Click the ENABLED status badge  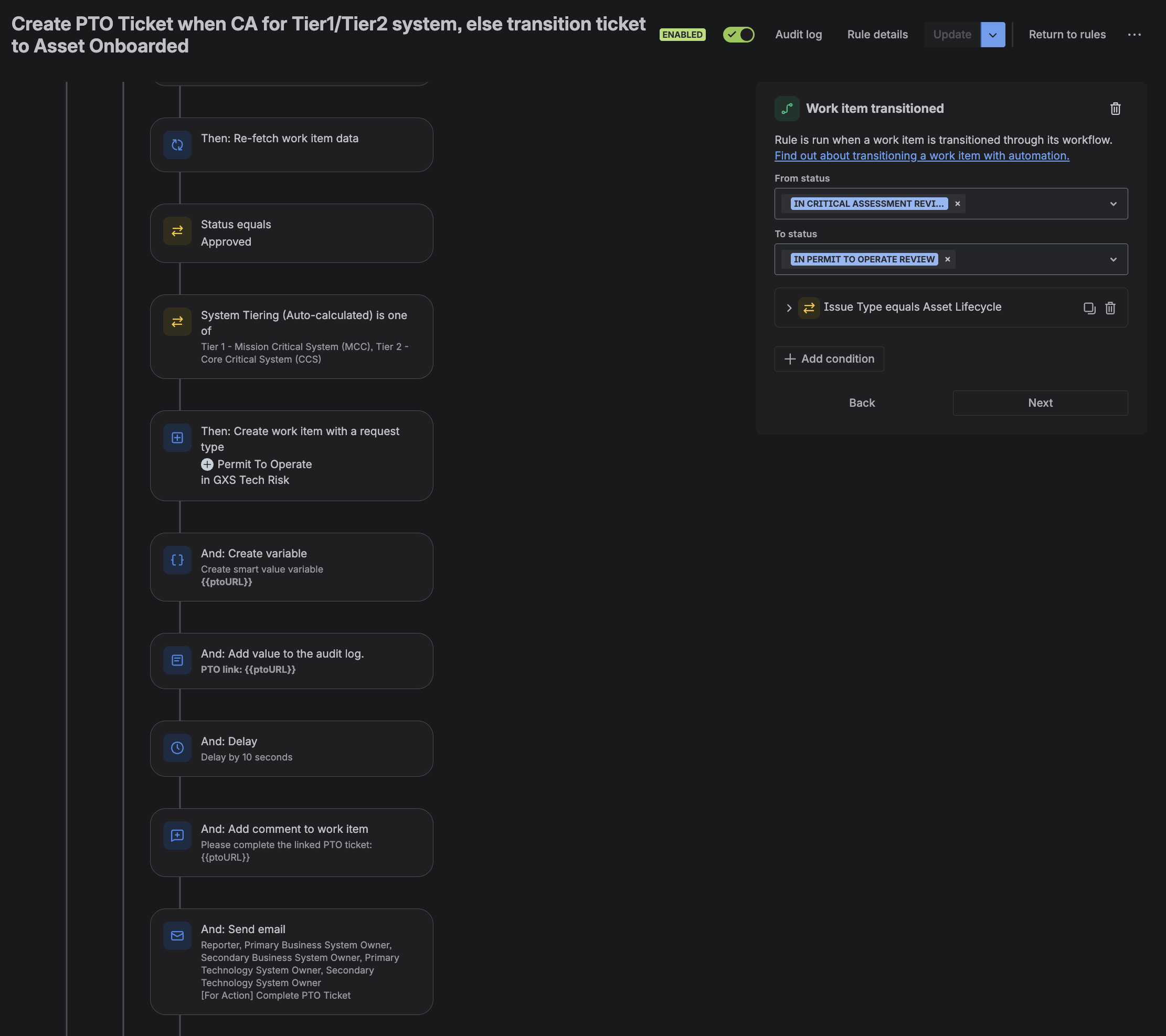(682, 35)
